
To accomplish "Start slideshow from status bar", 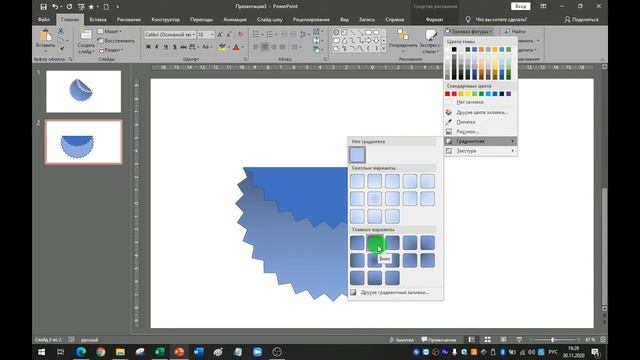I will (519, 340).
